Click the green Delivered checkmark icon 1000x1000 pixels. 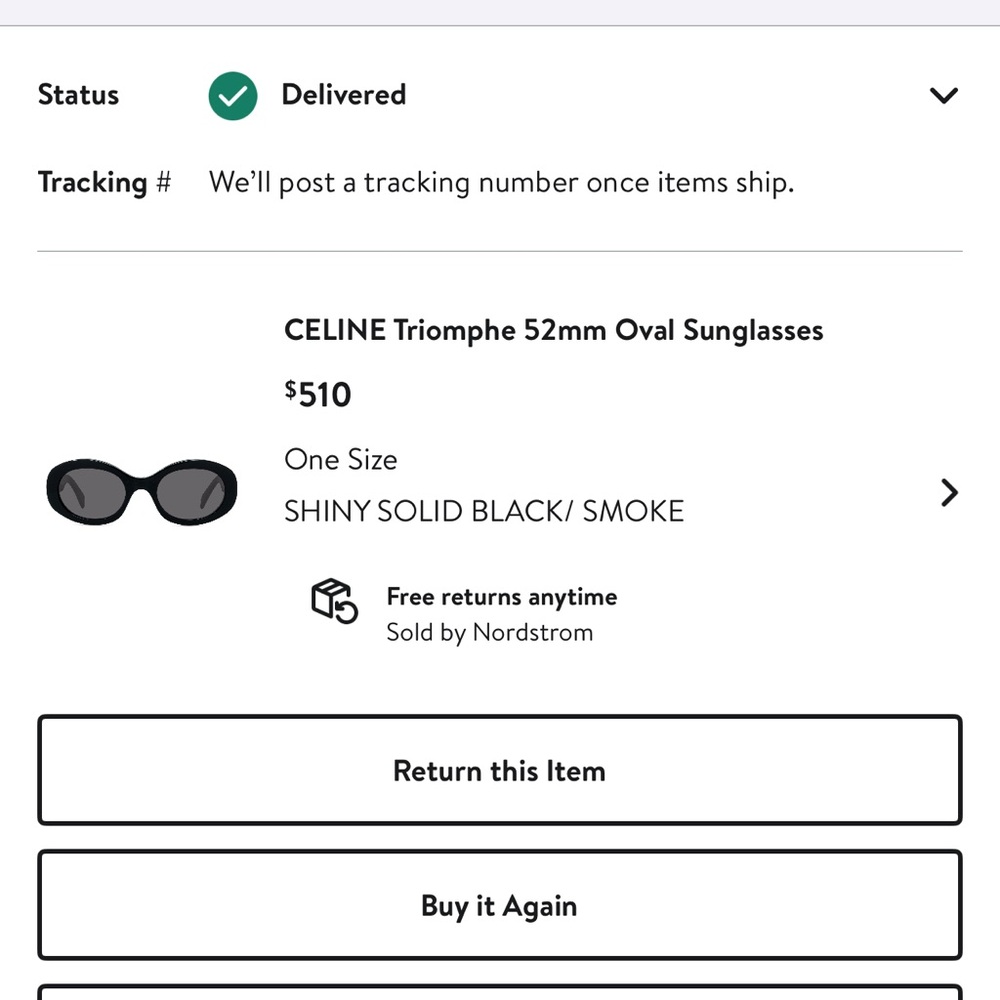click(232, 95)
